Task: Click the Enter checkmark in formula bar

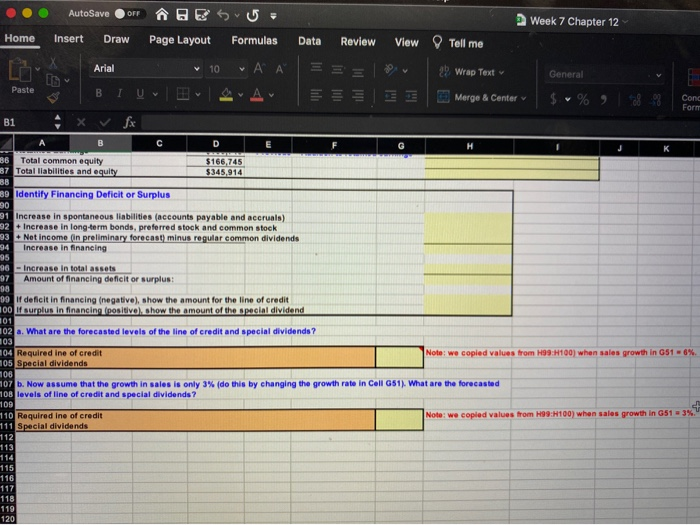Action: tap(105, 122)
